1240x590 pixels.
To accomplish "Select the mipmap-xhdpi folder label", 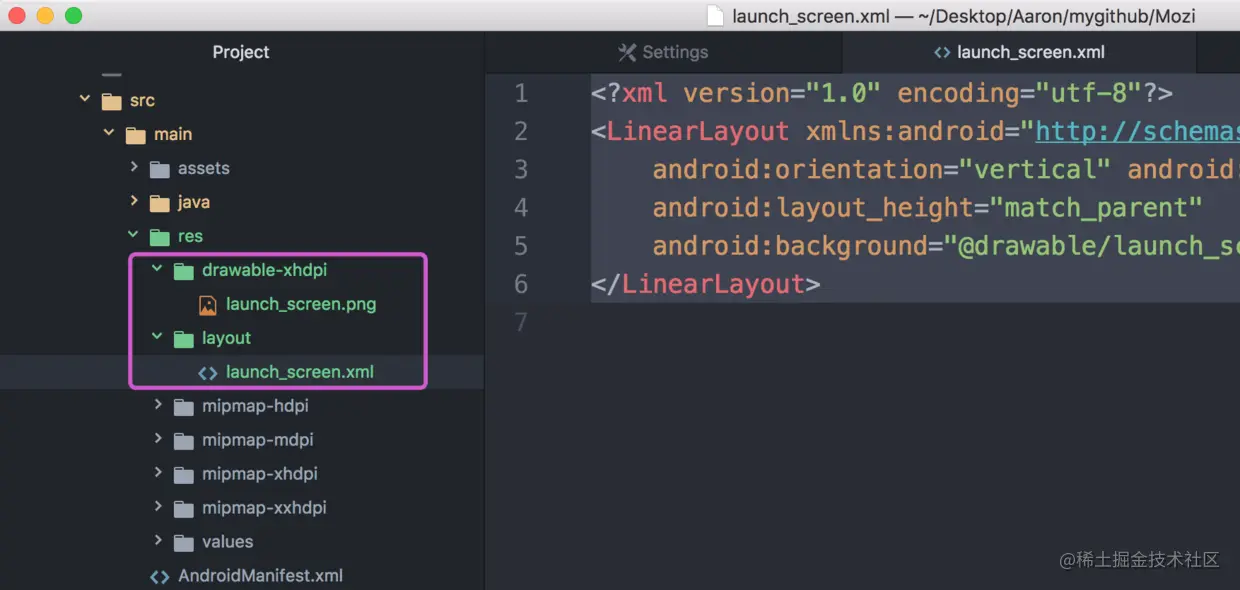I will click(x=259, y=474).
